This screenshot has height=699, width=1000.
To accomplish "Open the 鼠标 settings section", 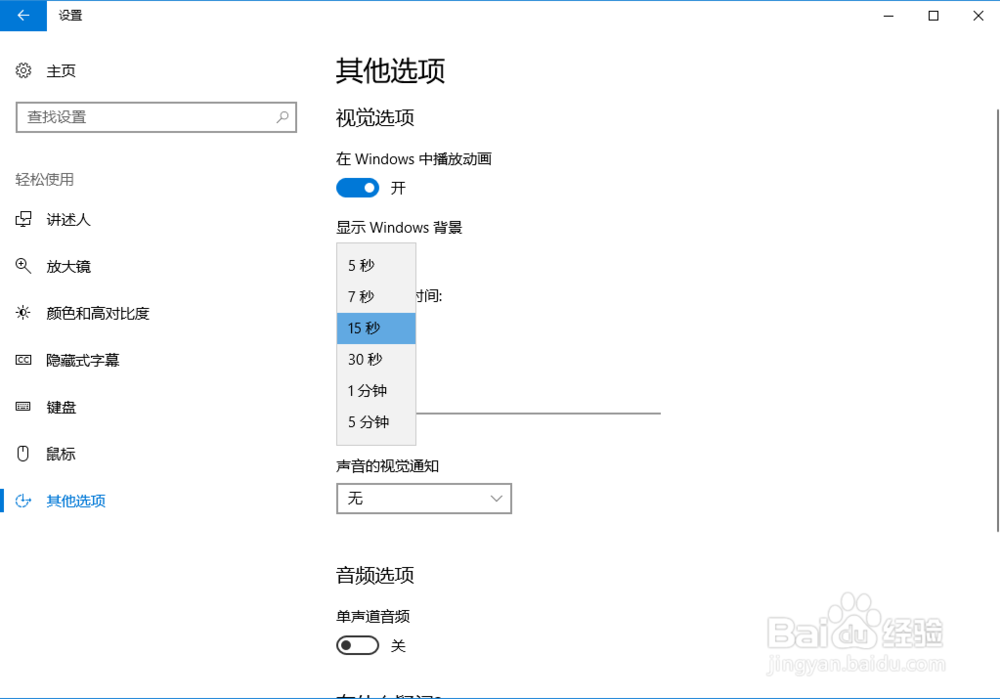I will tap(60, 453).
